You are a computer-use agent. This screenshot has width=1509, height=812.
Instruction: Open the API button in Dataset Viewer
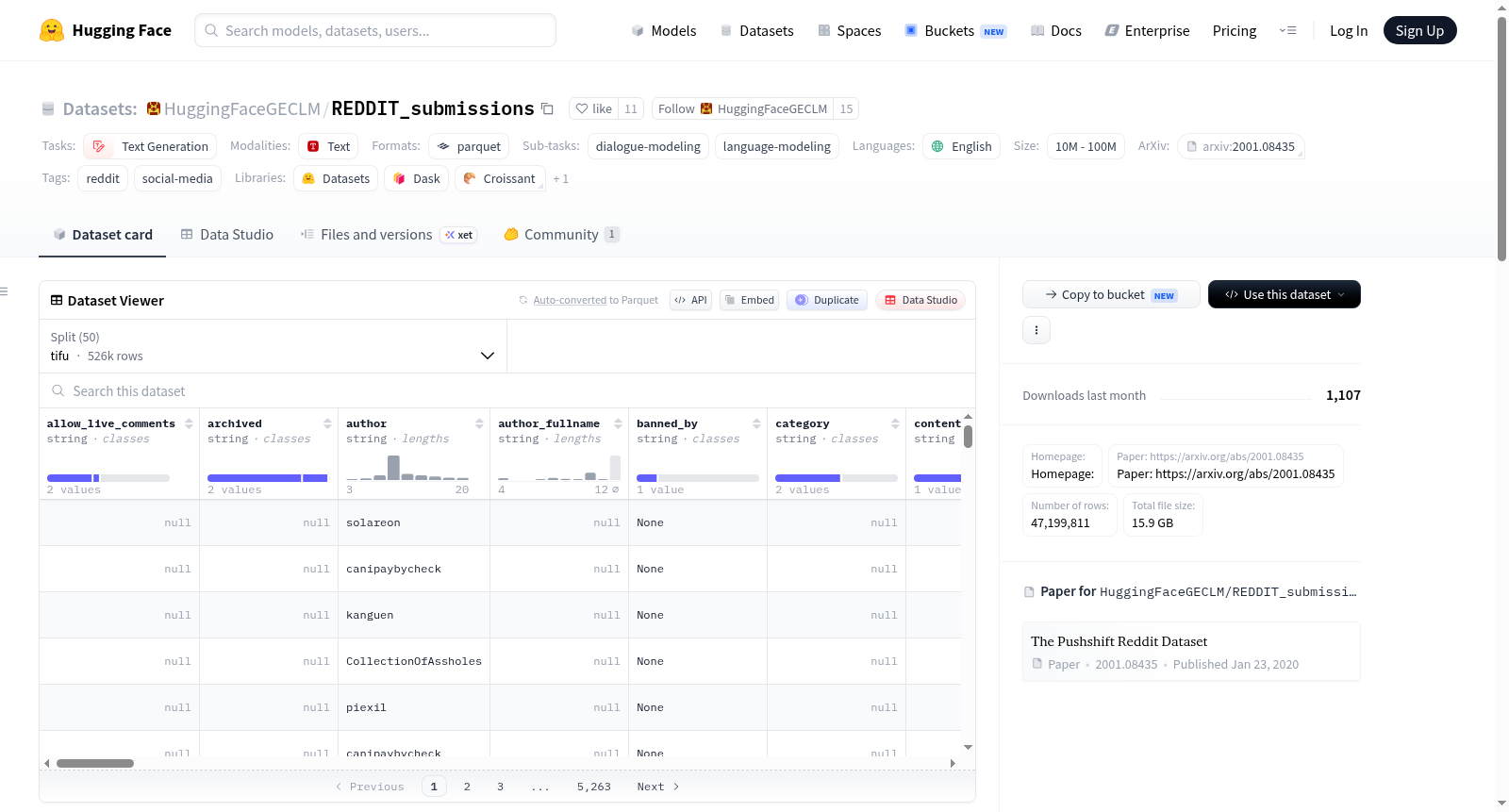[x=690, y=300]
